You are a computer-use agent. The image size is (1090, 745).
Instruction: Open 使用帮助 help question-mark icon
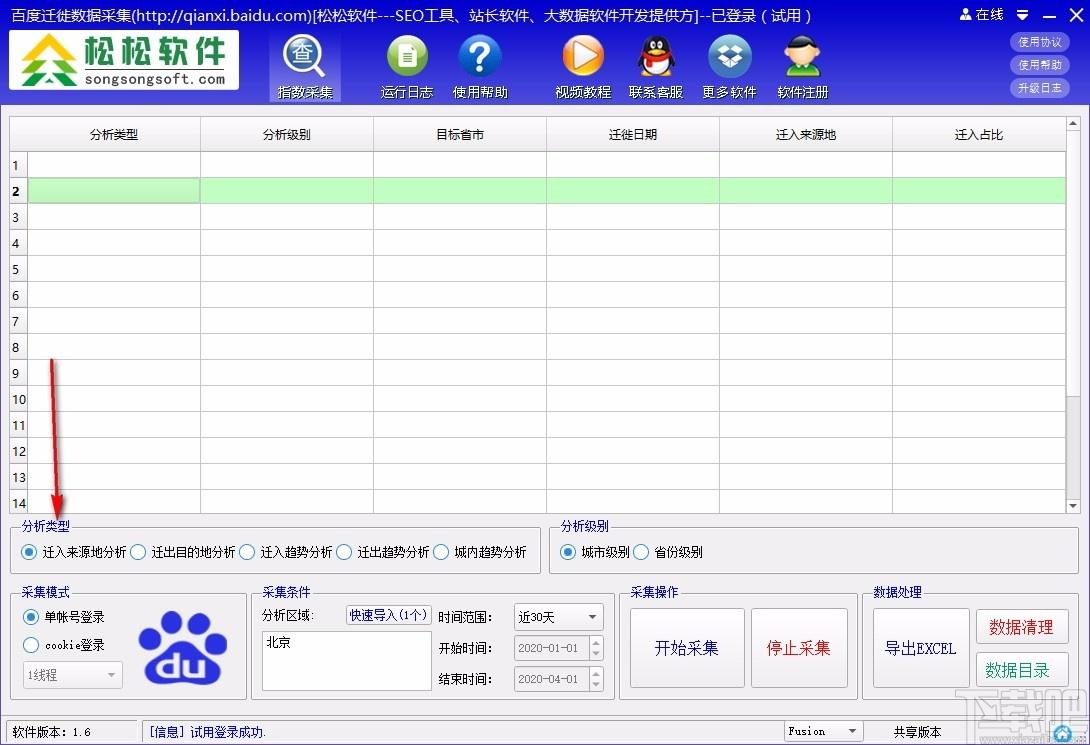click(x=480, y=67)
